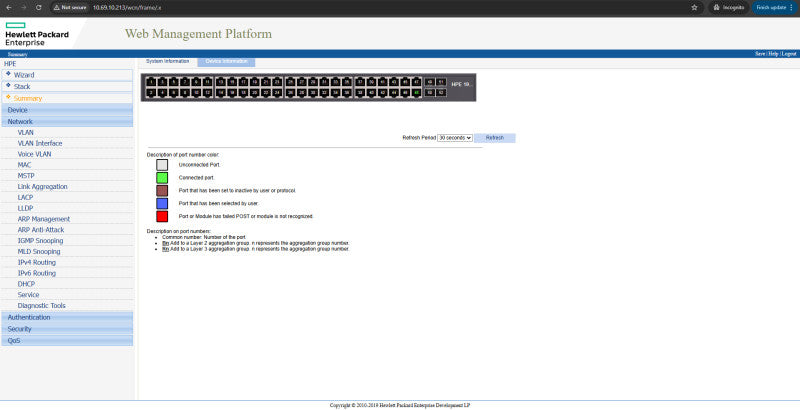Select the green connected port 48
800x410 pixels.
pyautogui.click(x=416, y=93)
